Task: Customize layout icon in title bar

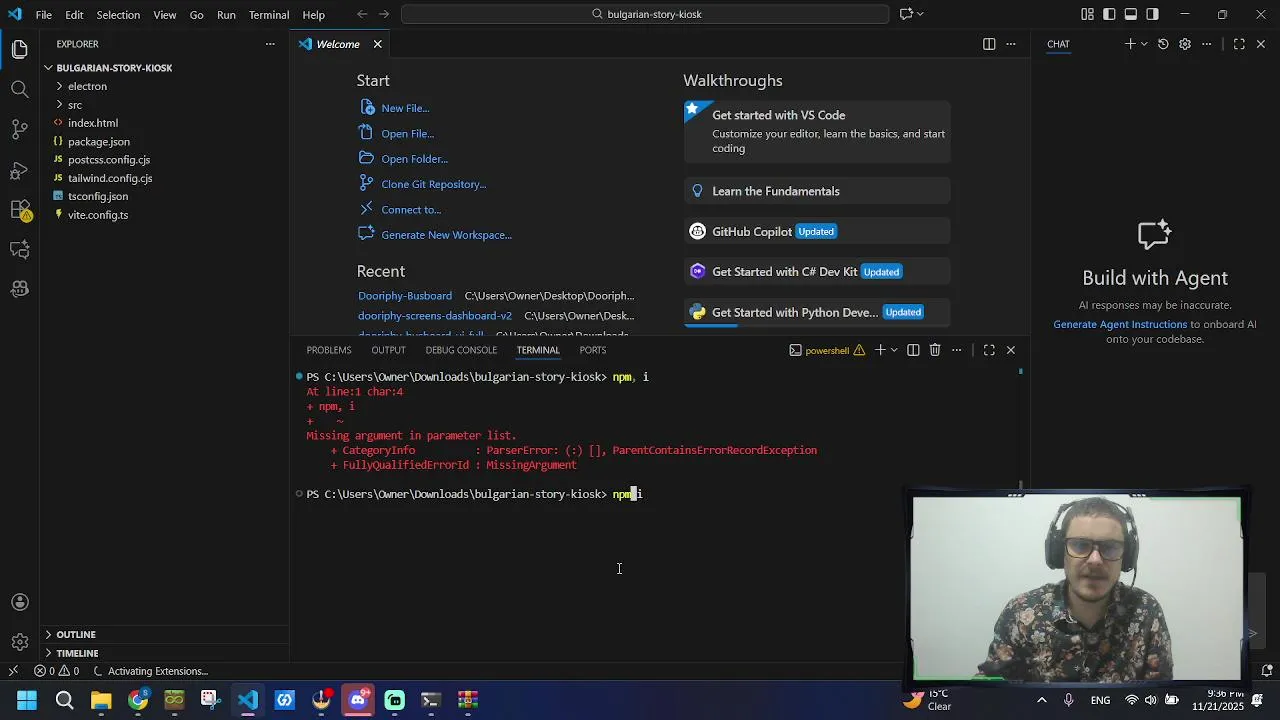Action: (1087, 14)
